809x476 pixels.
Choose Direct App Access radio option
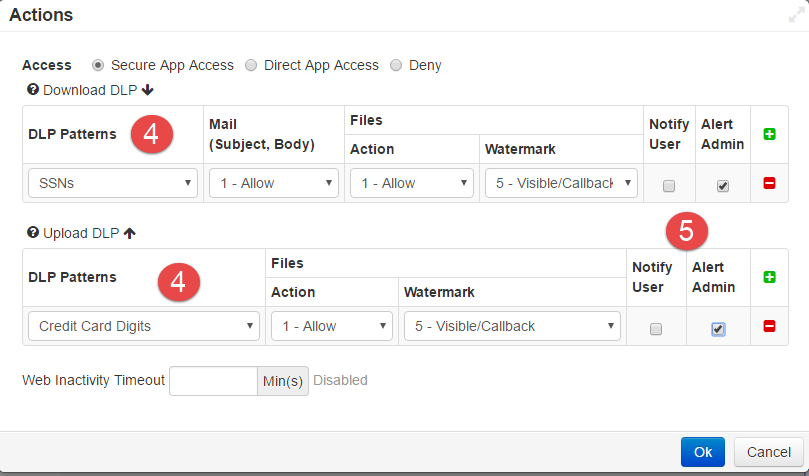pos(251,65)
